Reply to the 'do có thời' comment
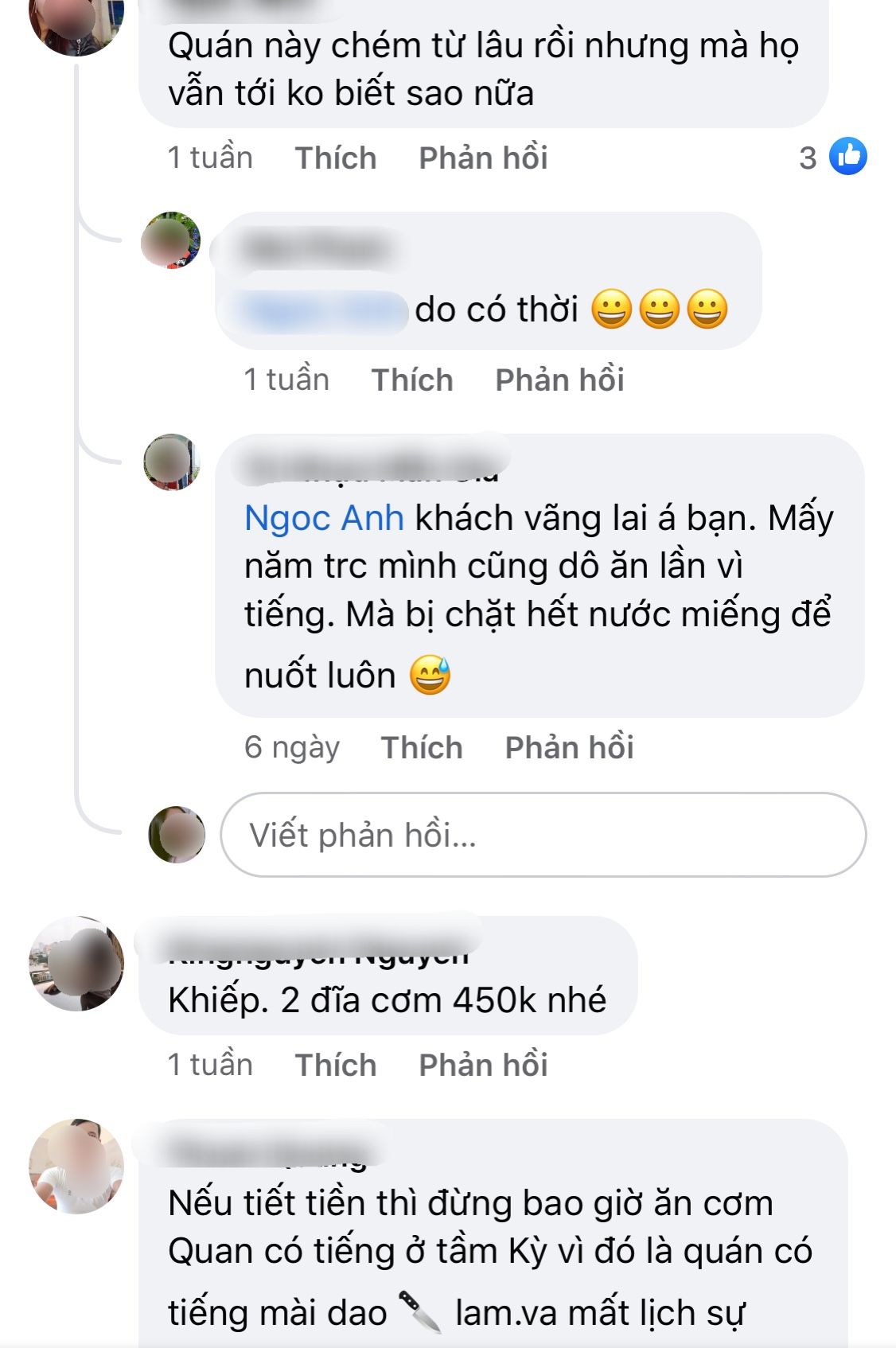896x1348 pixels. pyautogui.click(x=559, y=380)
